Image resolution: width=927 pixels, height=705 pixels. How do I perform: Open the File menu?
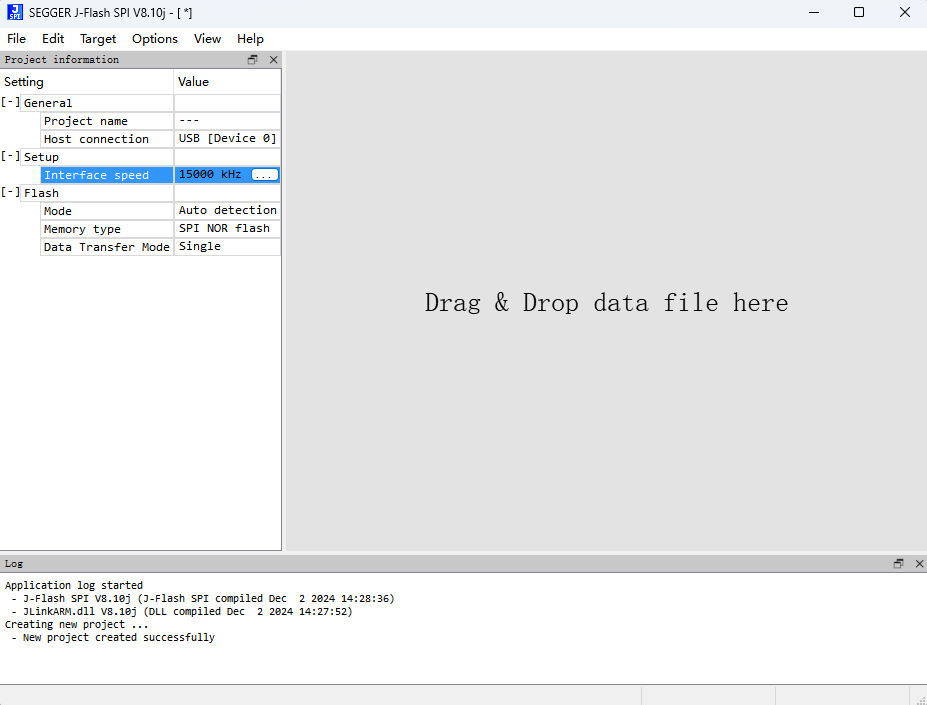[x=17, y=39]
